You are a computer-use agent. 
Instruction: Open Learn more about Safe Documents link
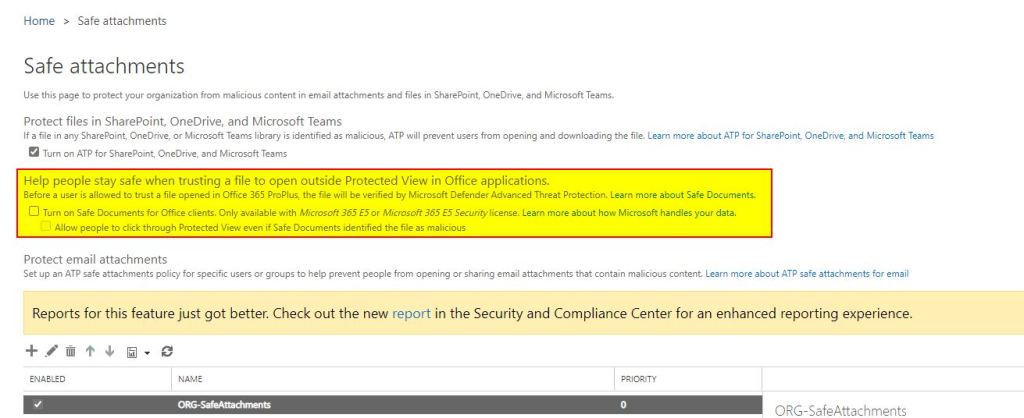[682, 195]
